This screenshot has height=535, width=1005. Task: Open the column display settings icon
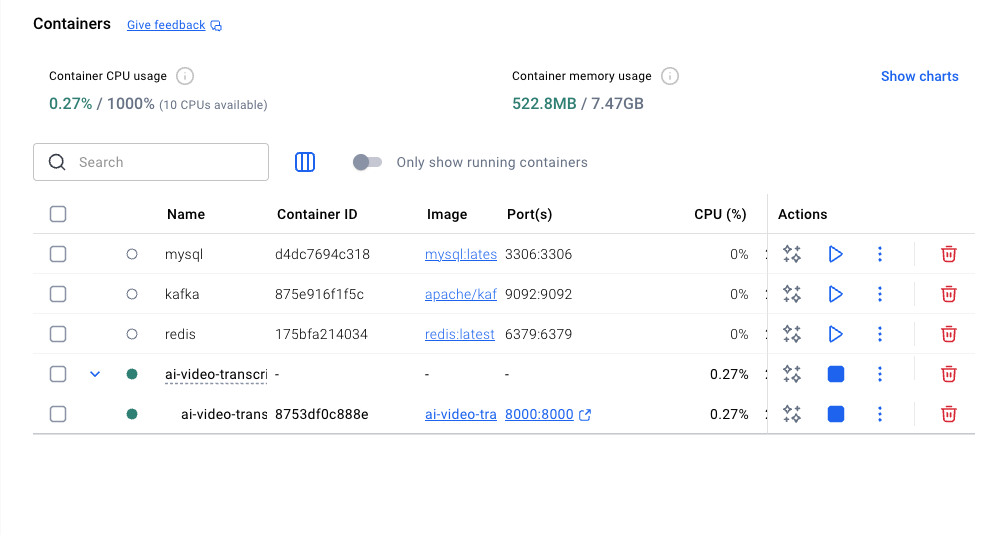pyautogui.click(x=304, y=162)
